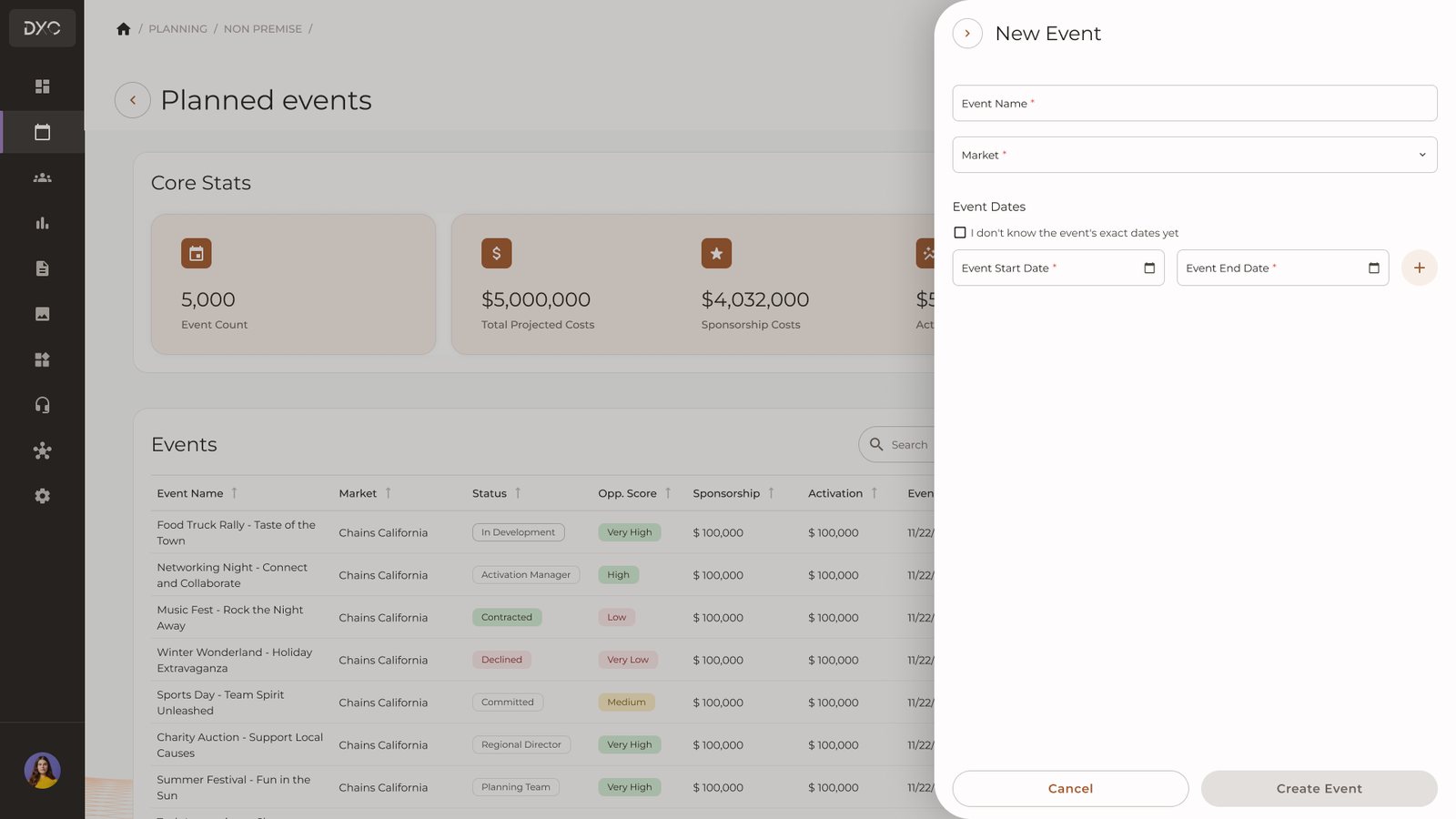Add another date range with plus button
This screenshot has width=1456, height=819.
point(1420,268)
